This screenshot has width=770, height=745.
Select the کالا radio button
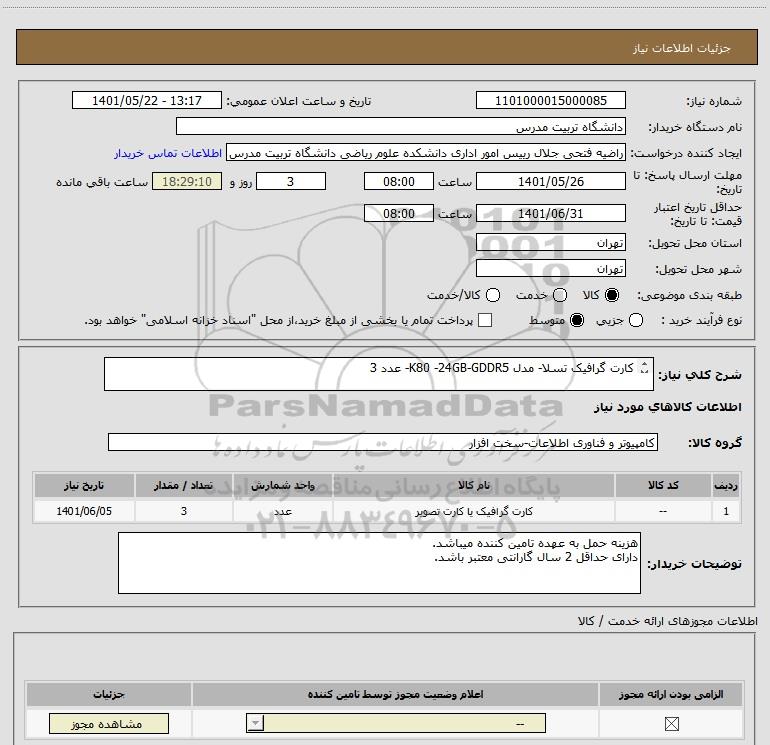612,295
